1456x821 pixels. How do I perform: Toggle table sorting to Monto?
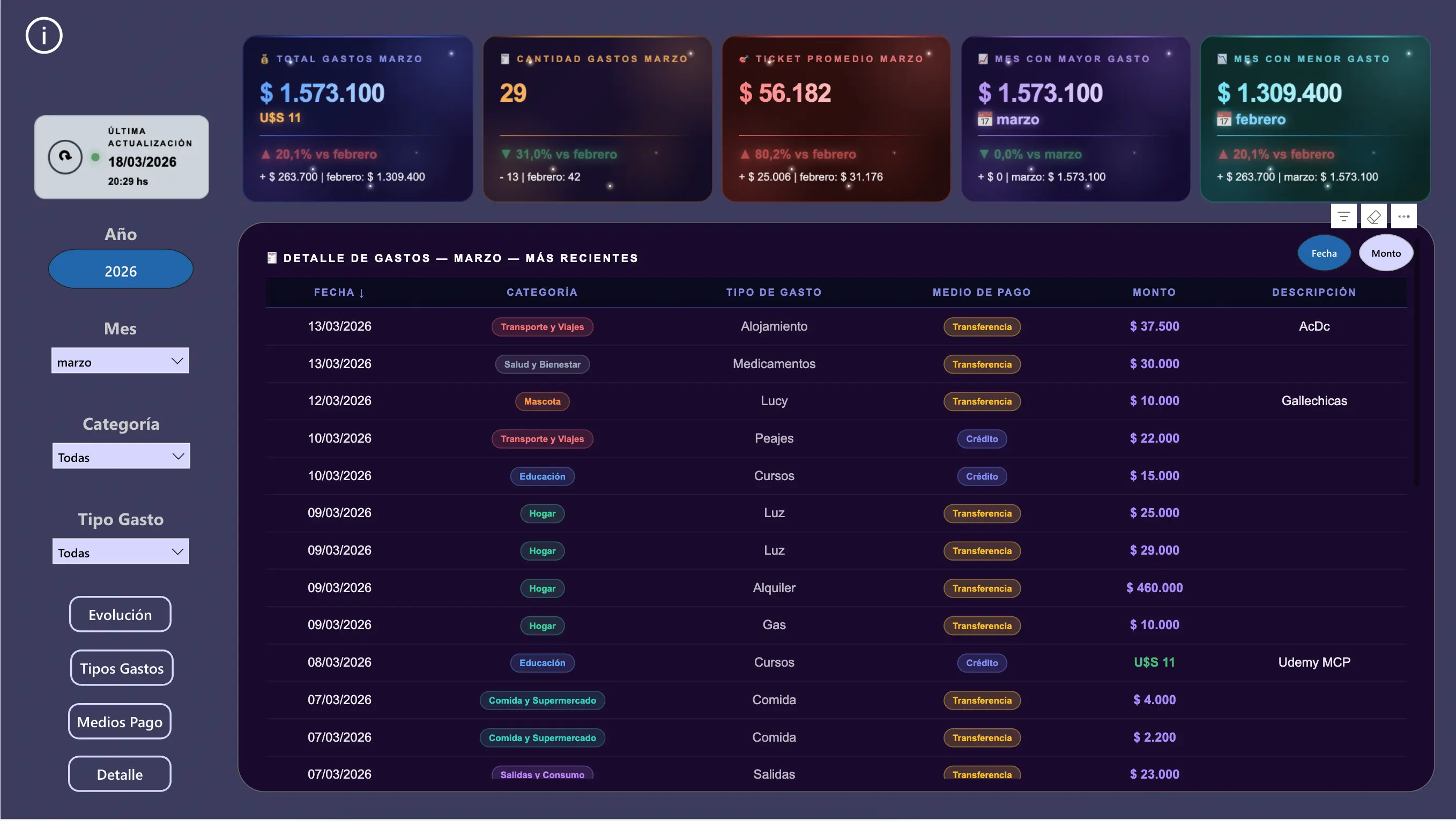coord(1385,253)
